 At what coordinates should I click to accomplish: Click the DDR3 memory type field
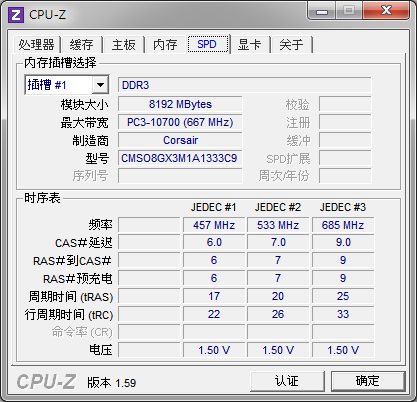point(244,85)
